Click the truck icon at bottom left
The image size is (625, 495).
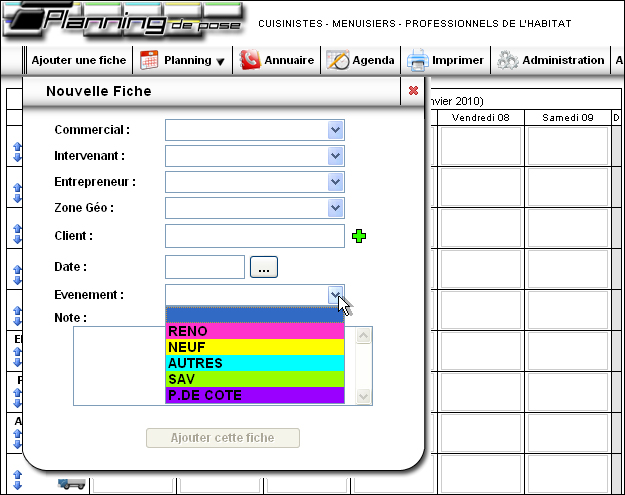click(x=70, y=484)
